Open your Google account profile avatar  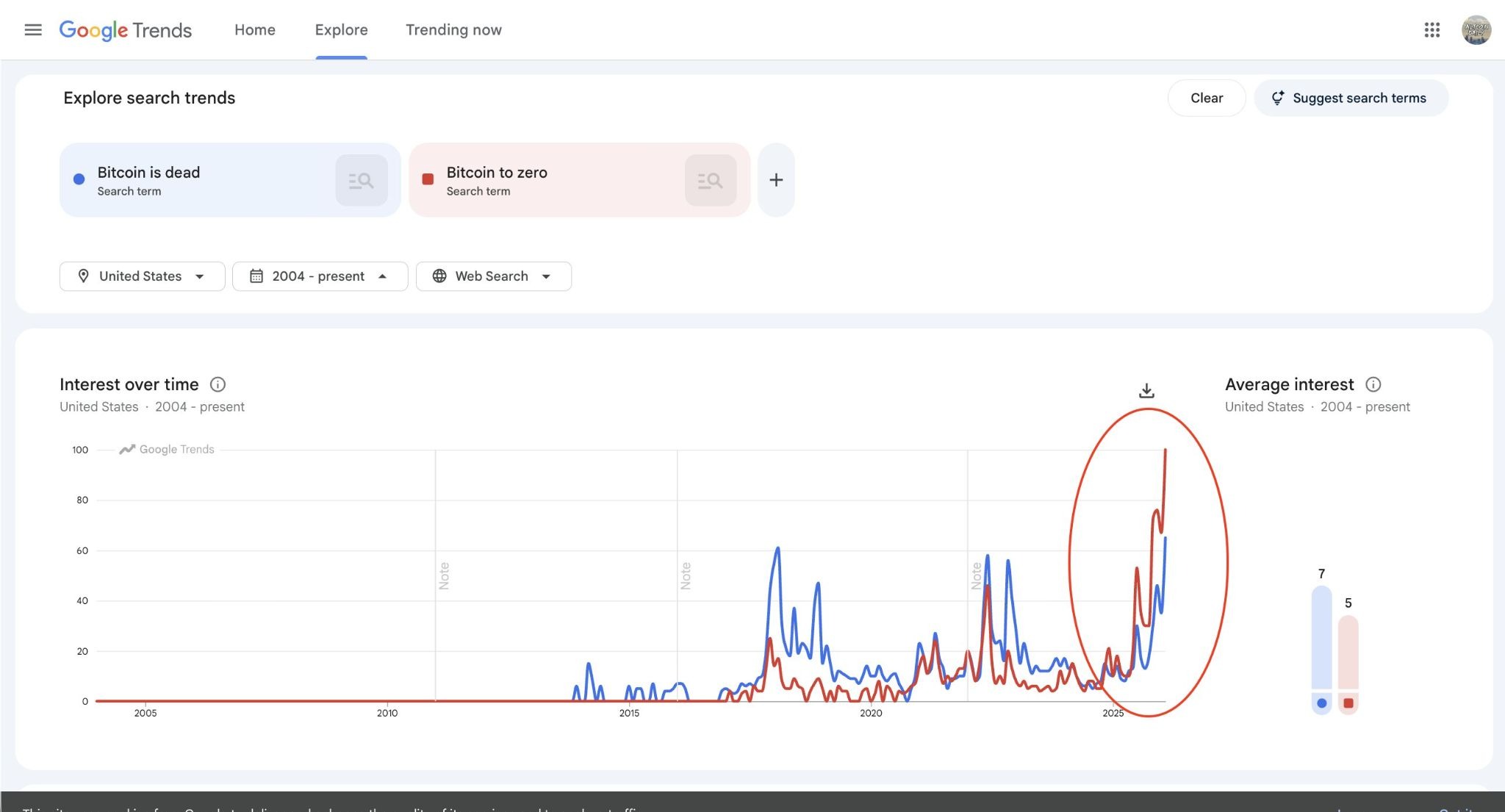[1476, 29]
